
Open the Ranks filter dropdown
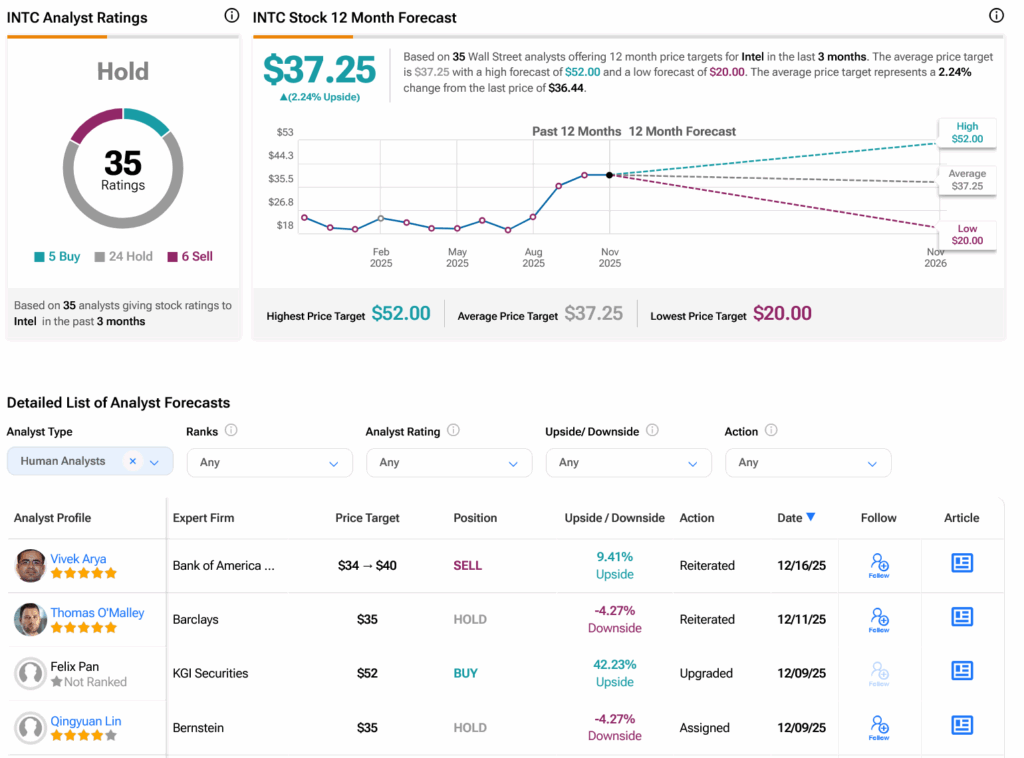[269, 463]
